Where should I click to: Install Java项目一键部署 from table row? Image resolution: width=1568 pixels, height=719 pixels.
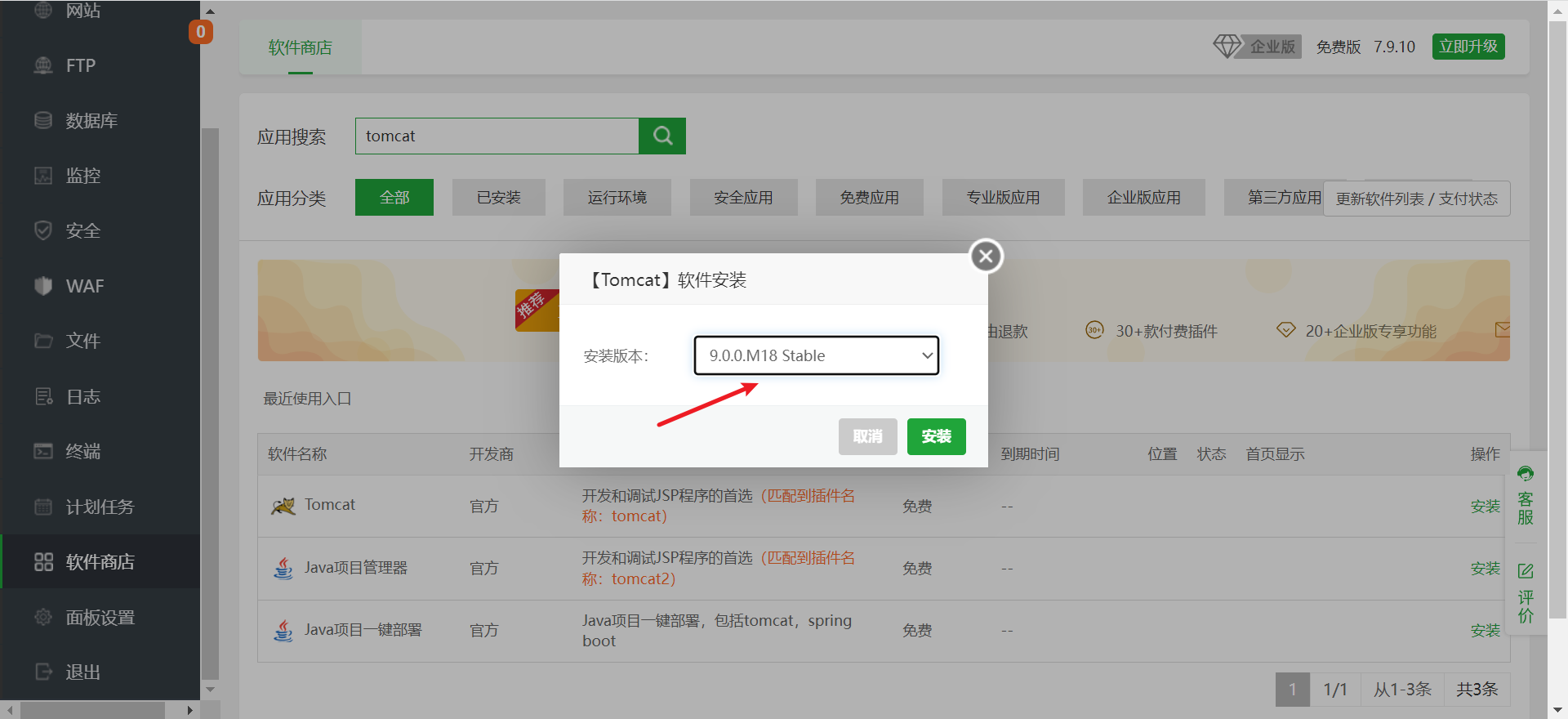[1486, 631]
